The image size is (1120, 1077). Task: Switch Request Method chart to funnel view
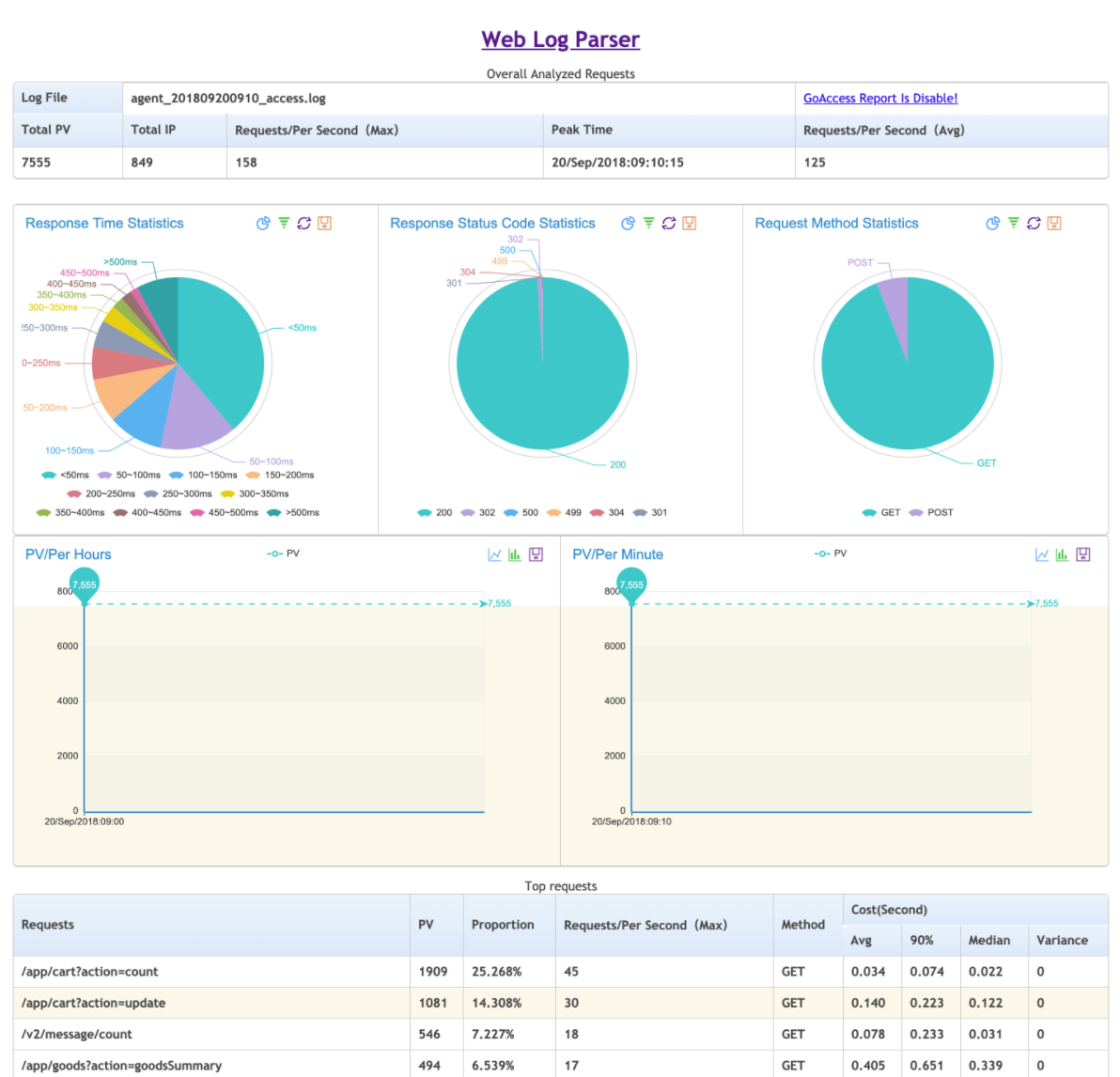[1014, 223]
